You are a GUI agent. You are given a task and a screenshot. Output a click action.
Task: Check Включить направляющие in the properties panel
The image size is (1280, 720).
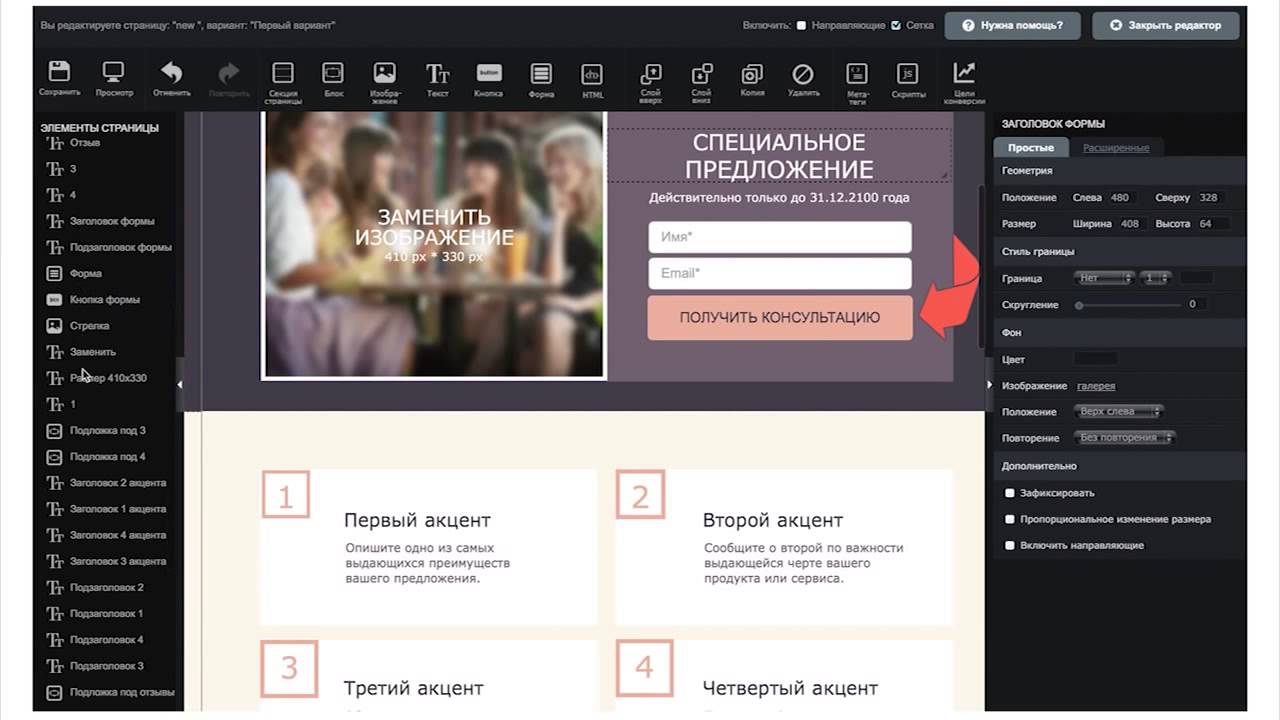(1010, 545)
